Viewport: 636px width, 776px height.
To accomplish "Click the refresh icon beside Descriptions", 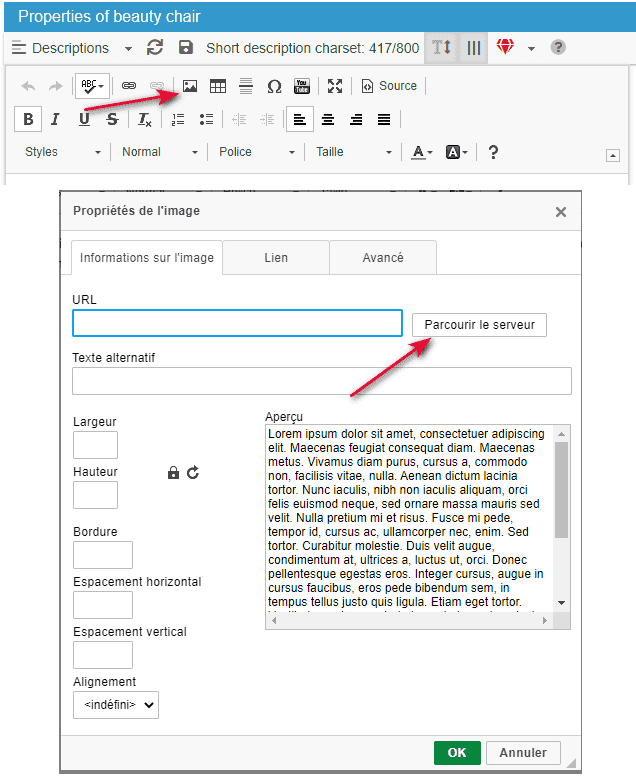I will pyautogui.click(x=155, y=48).
